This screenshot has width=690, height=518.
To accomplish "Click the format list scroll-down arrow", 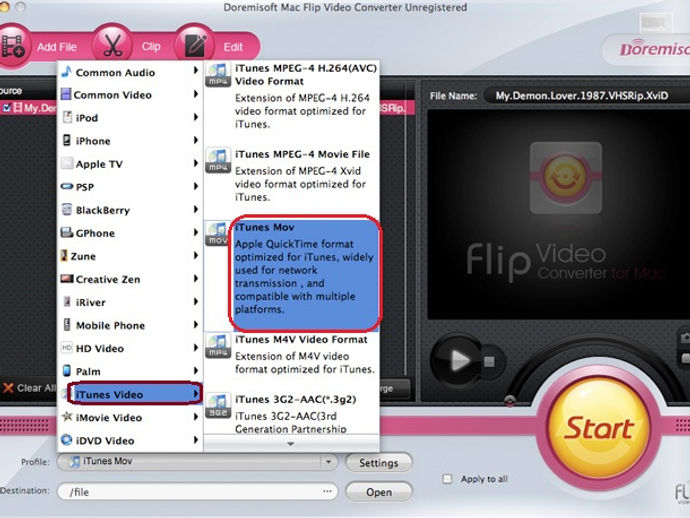I will tap(290, 444).
